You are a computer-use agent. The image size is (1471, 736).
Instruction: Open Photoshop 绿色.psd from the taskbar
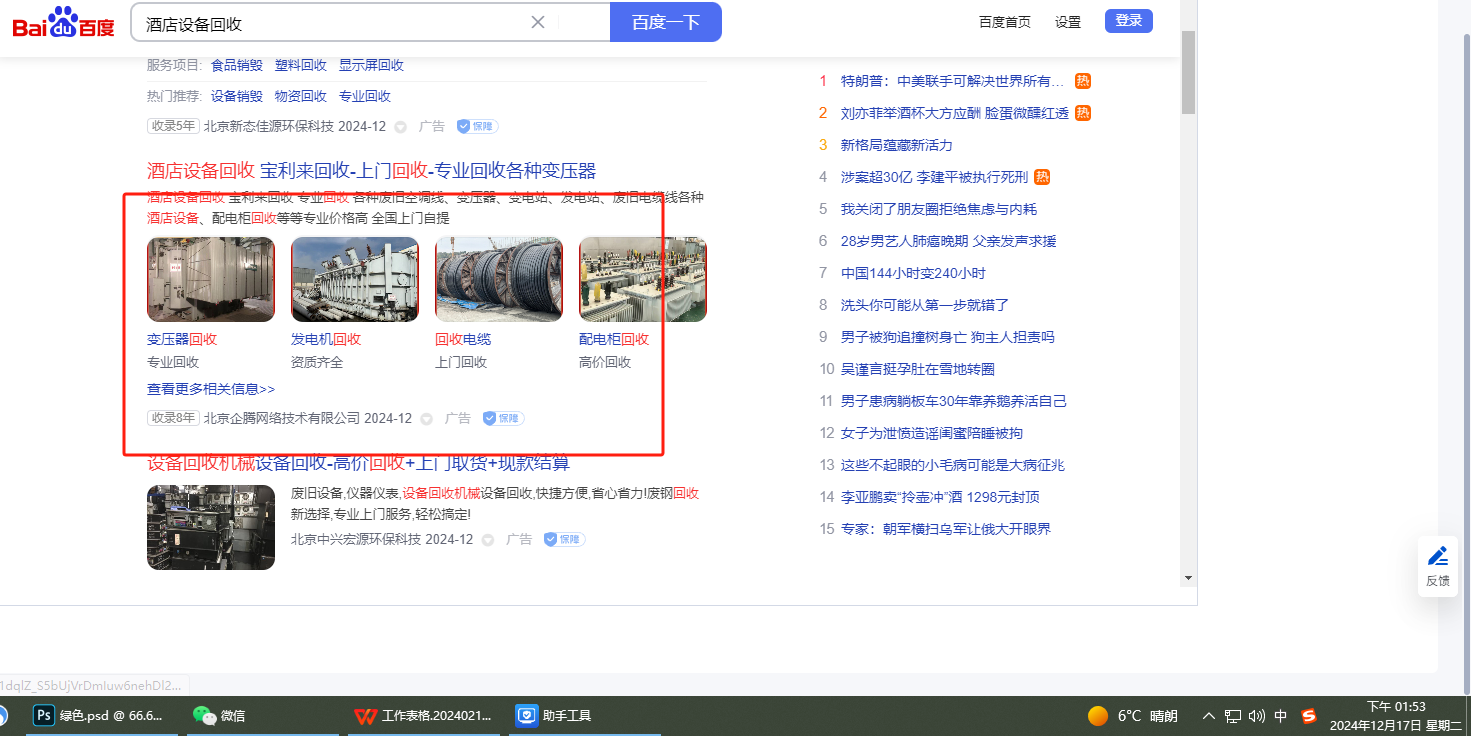coord(98,716)
